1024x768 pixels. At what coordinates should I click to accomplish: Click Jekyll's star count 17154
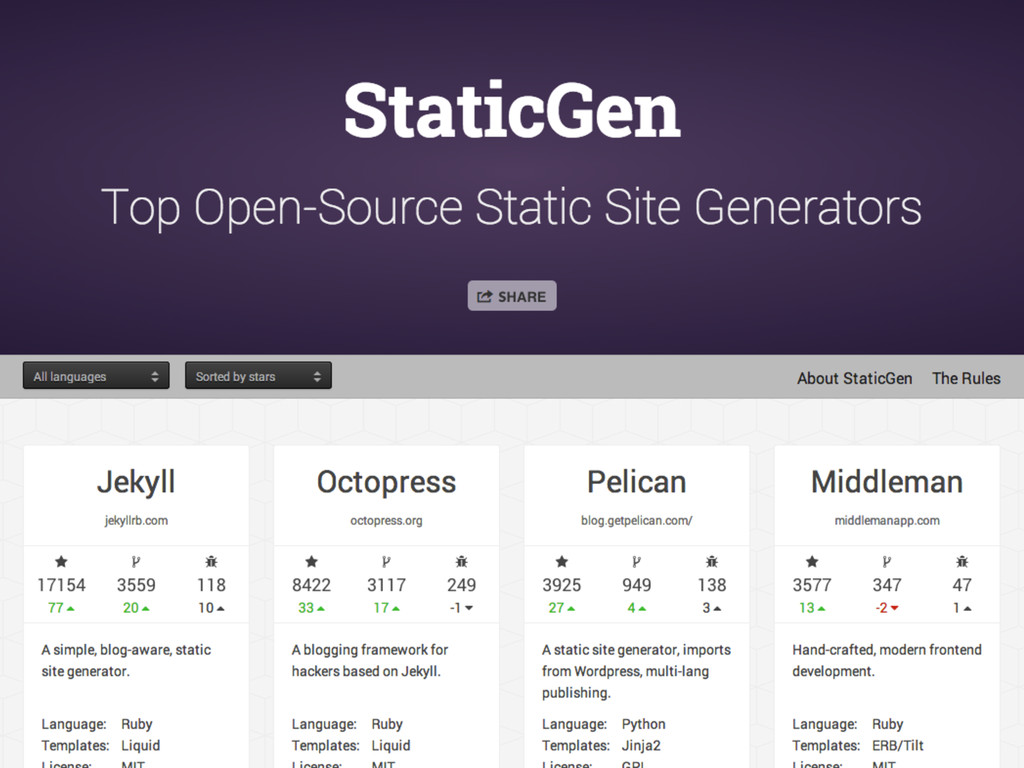click(x=61, y=585)
